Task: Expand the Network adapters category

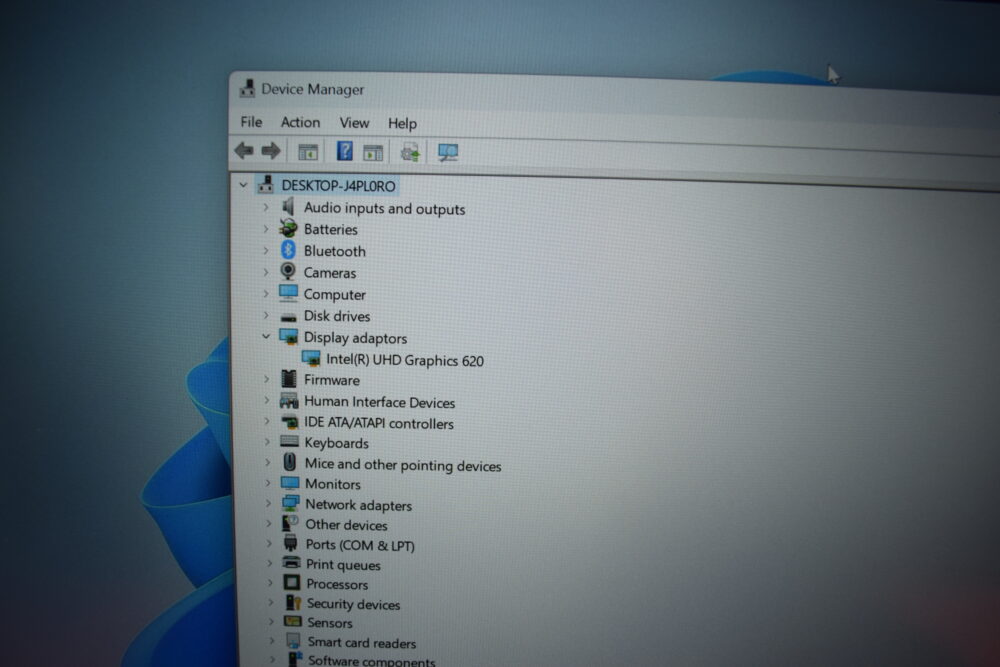Action: pyautogui.click(x=268, y=503)
